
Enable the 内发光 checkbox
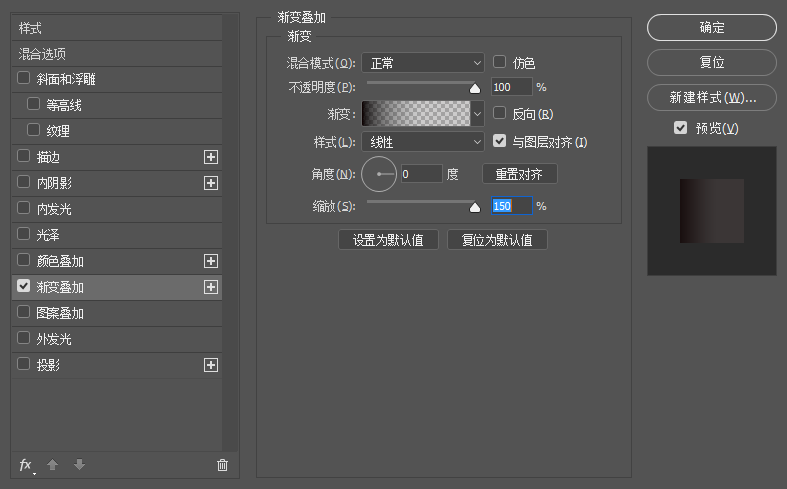[x=24, y=208]
